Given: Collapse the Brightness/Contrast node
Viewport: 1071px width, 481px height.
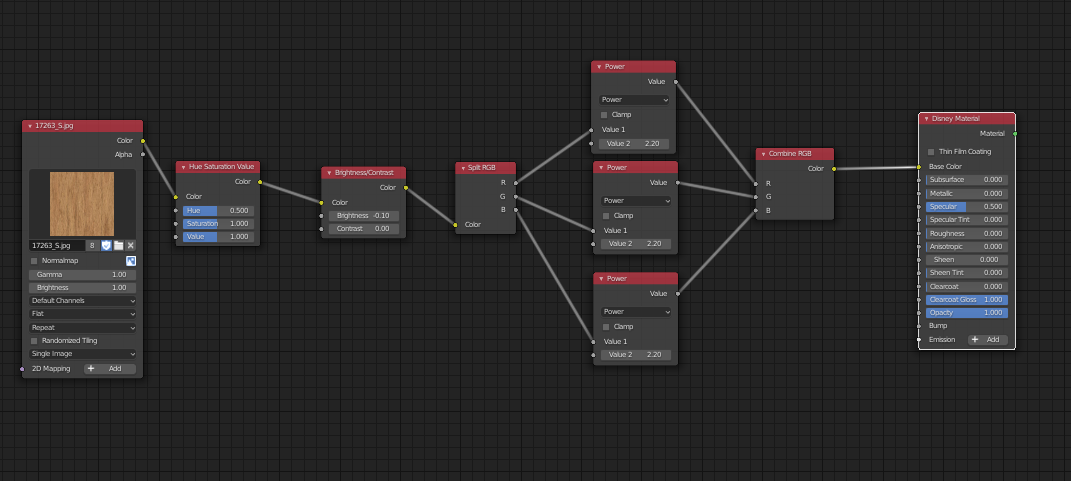Looking at the screenshot, I should pos(328,173).
